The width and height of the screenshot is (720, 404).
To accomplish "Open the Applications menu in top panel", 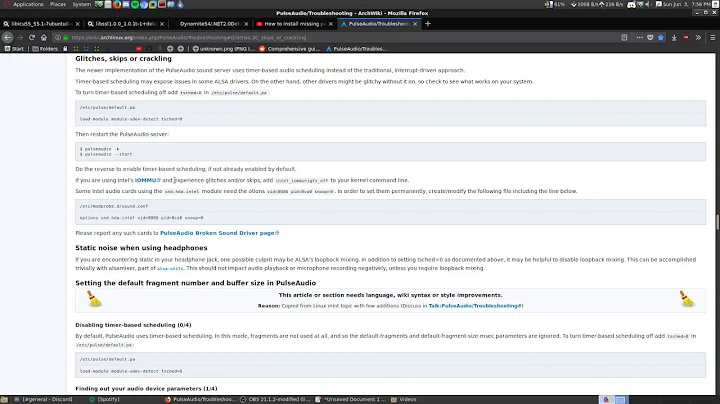I will (x=24, y=6).
